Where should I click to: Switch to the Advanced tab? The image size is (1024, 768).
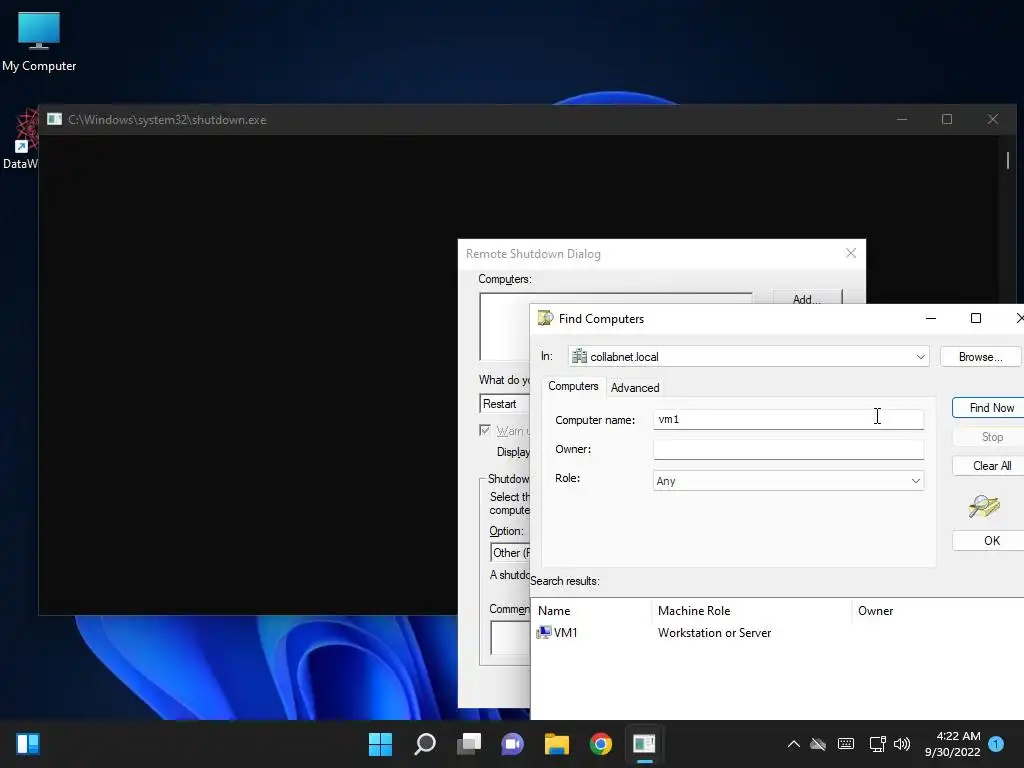coord(635,387)
